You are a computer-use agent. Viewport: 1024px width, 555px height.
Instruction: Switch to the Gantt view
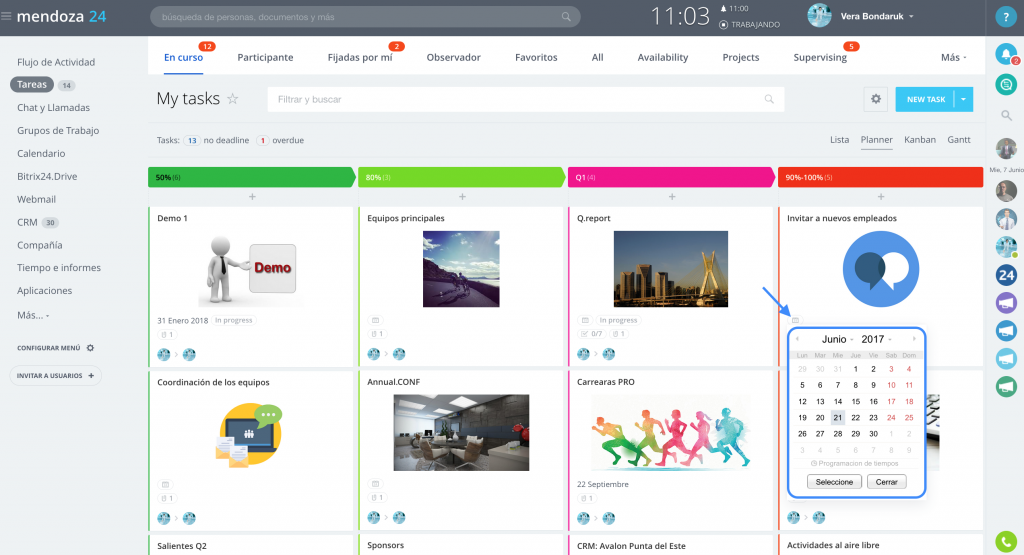pyautogui.click(x=959, y=140)
